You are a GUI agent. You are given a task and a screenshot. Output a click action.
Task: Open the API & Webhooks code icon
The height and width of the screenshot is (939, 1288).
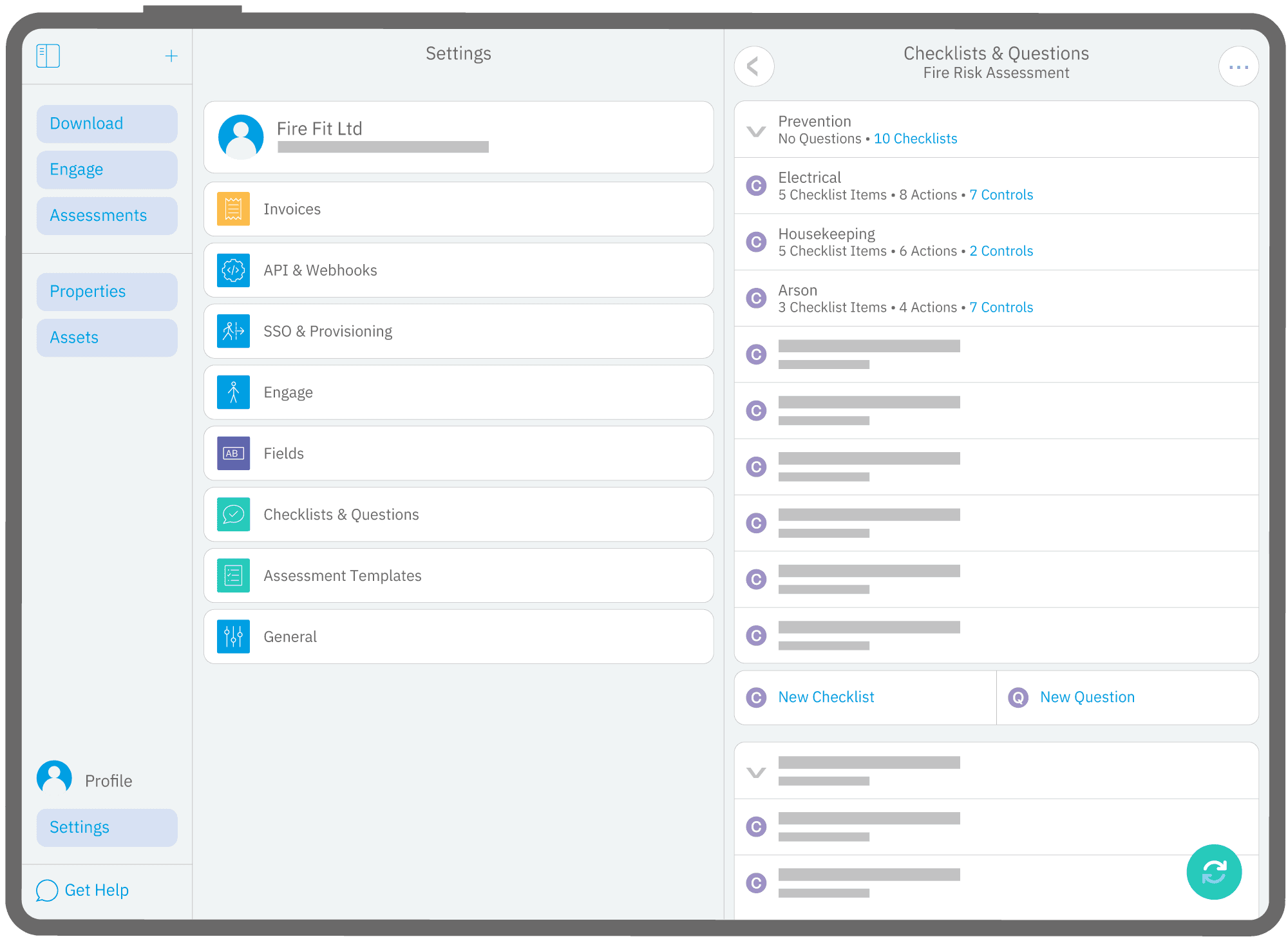[233, 270]
